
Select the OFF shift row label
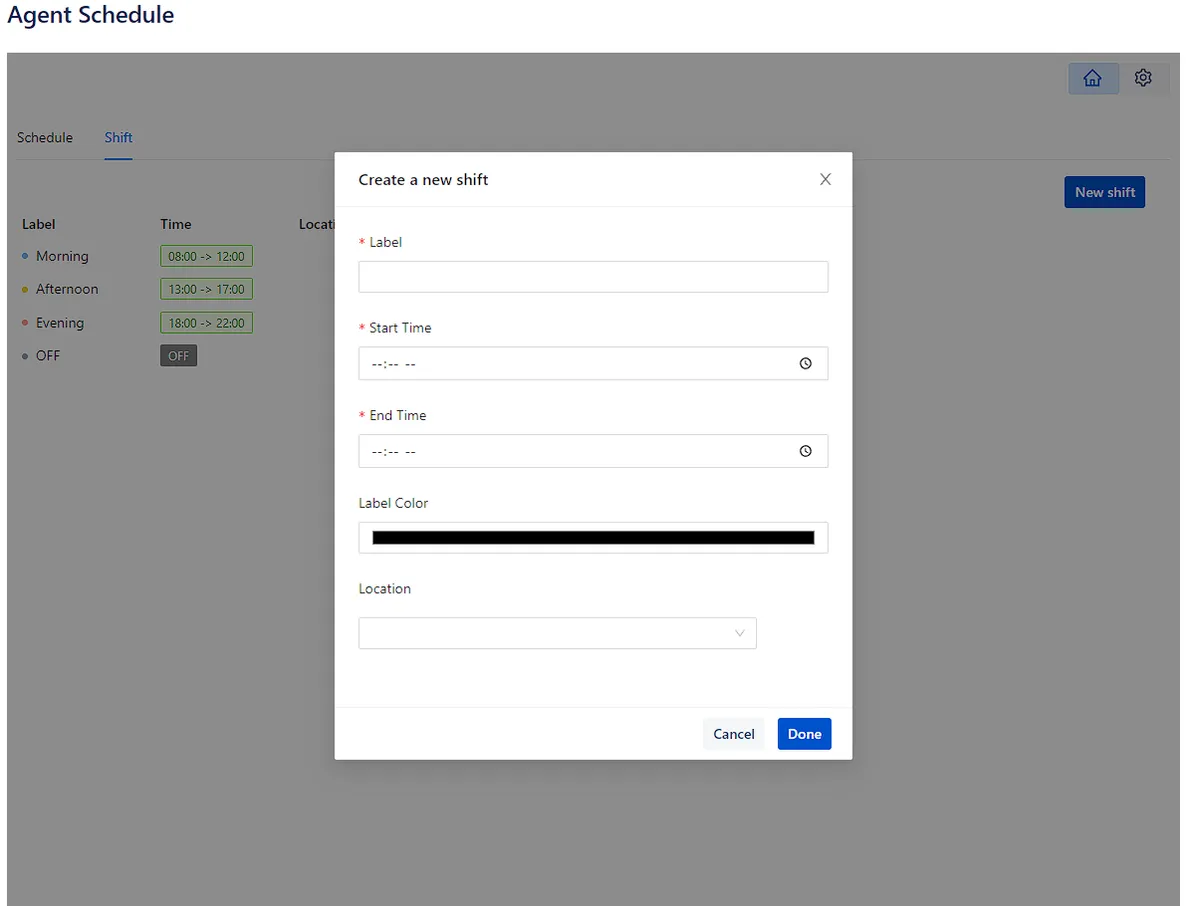click(48, 356)
